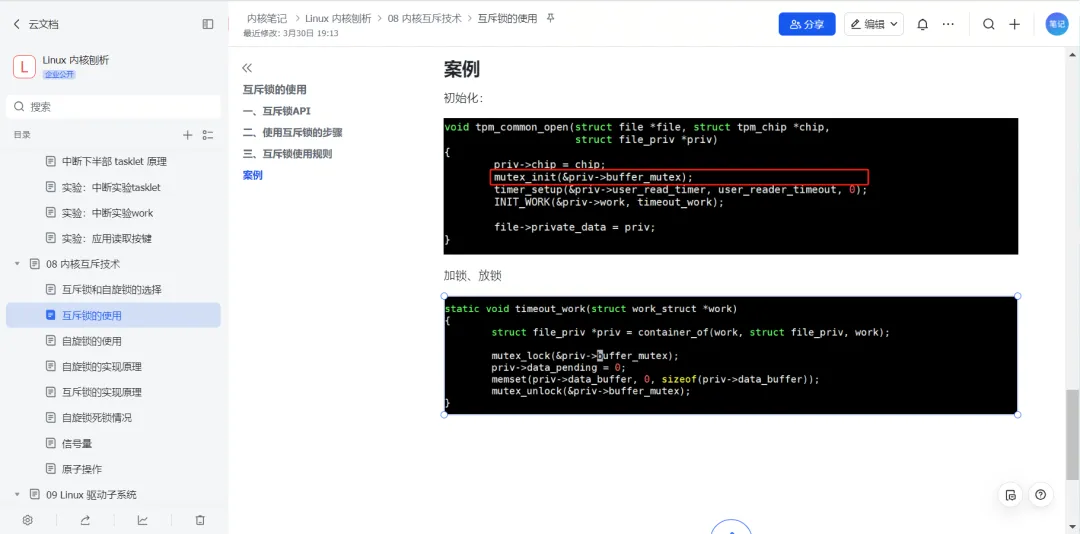
Task: Jump to 一、互斥锁API in outline
Action: 277,111
